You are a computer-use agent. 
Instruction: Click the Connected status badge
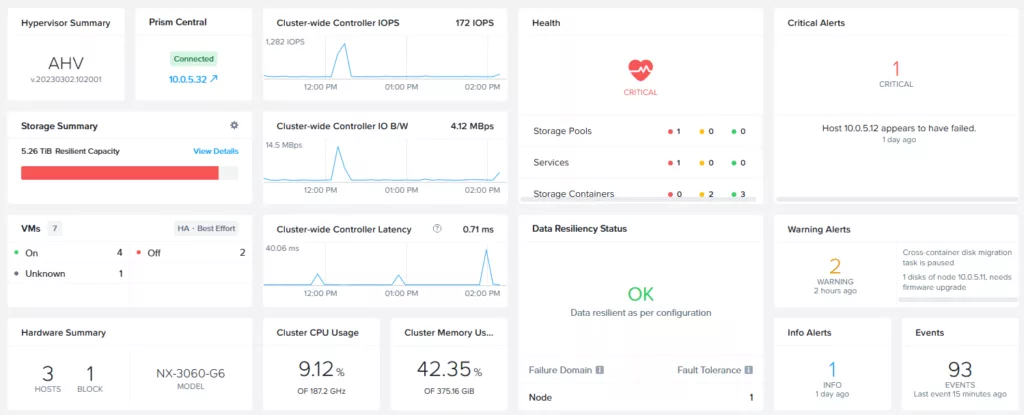coord(194,59)
